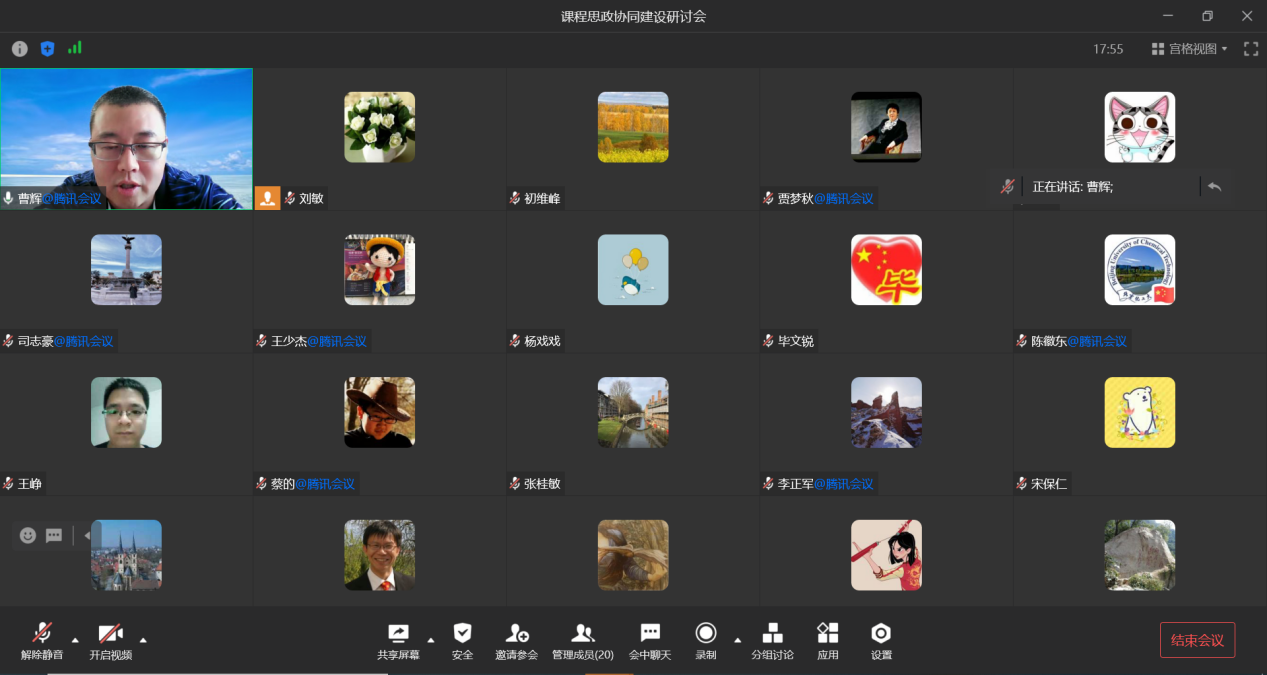The height and width of the screenshot is (675, 1267).
Task: Open the 宫格视图 layout dropdown
Action: (1189, 48)
